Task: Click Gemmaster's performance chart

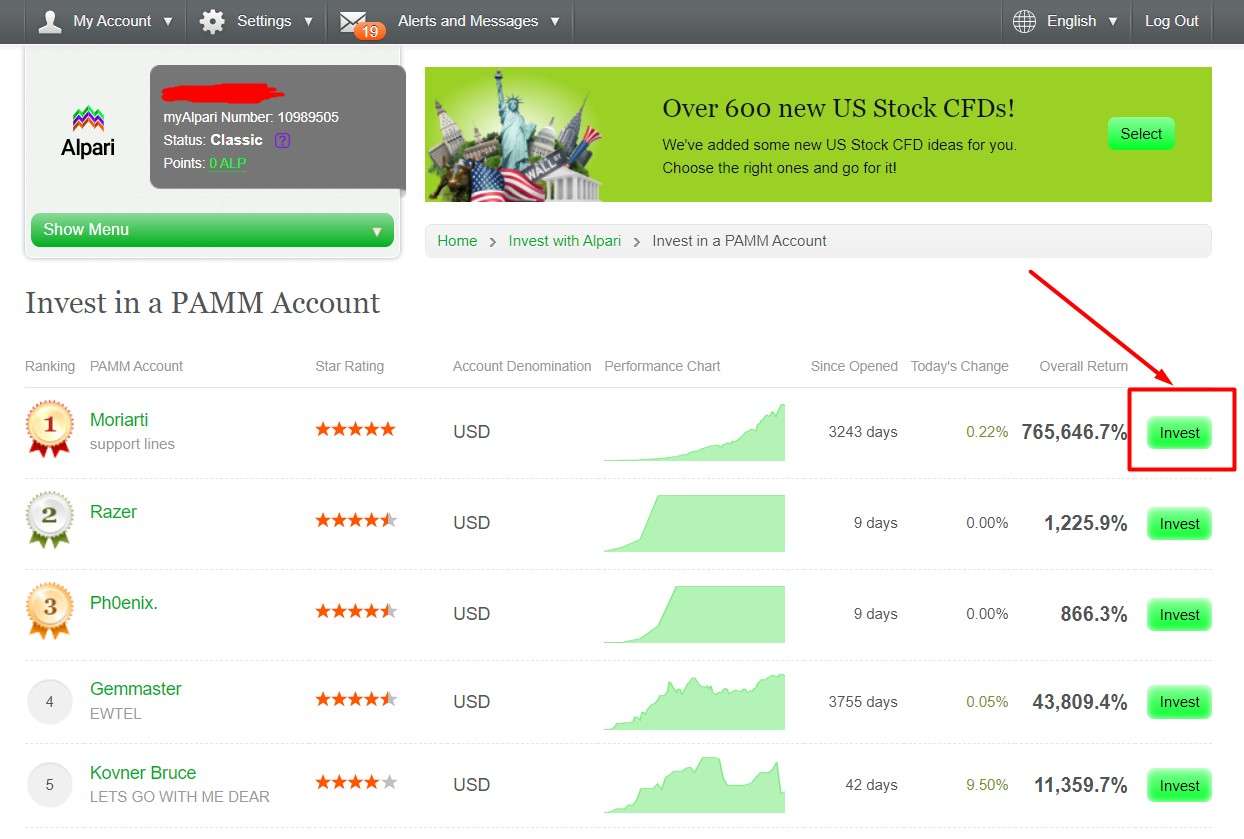Action: click(694, 701)
